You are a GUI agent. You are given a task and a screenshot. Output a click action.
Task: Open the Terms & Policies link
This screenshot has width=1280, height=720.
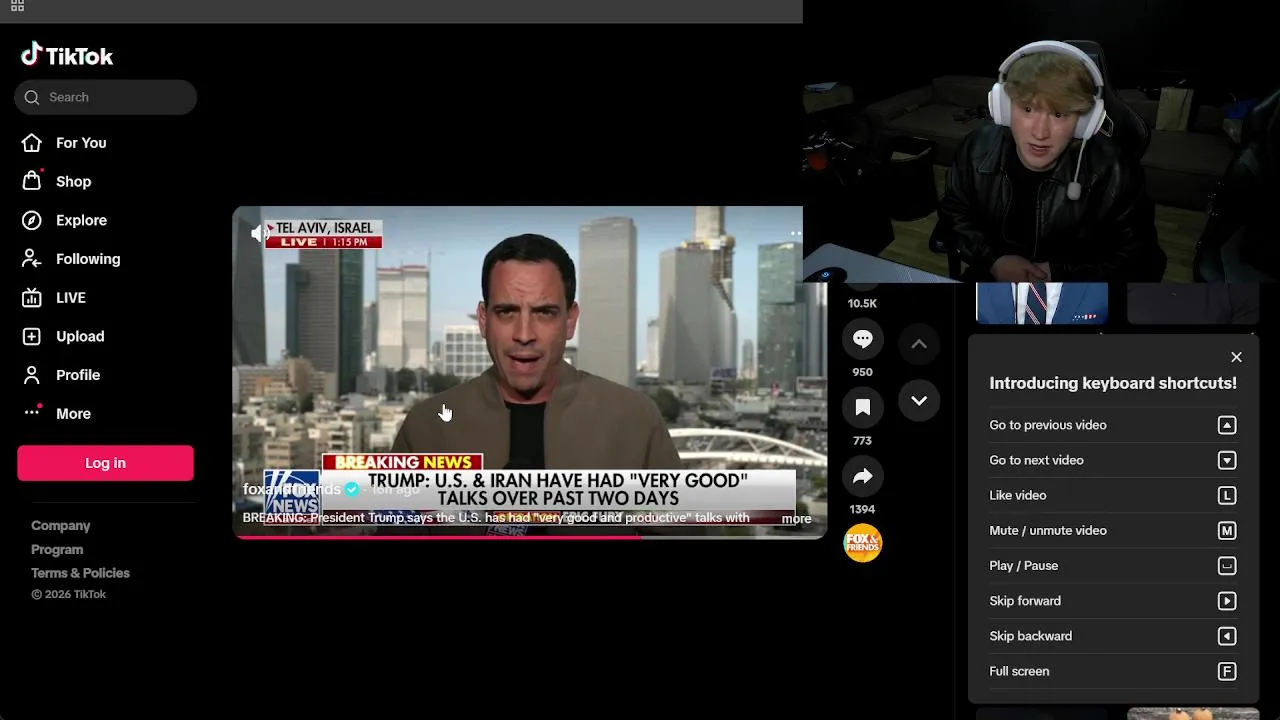tap(80, 573)
